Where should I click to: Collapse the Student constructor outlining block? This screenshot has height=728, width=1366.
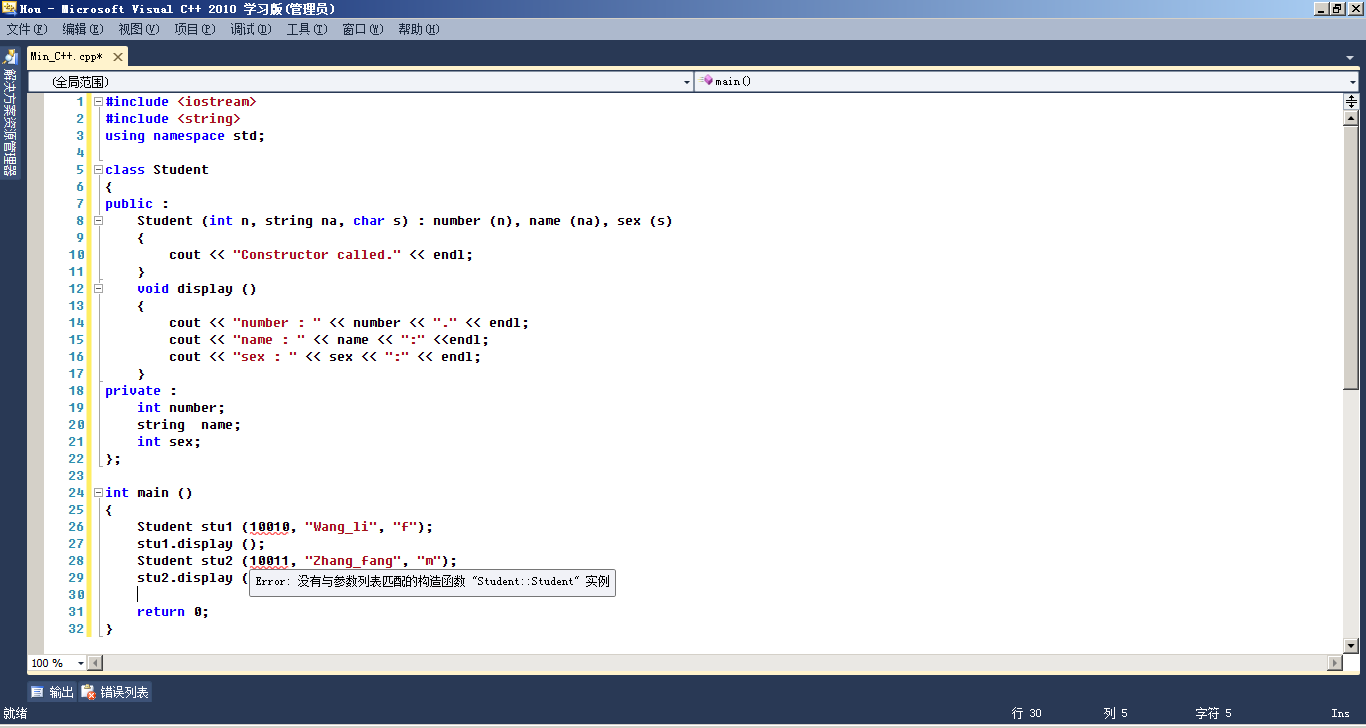tap(98, 221)
